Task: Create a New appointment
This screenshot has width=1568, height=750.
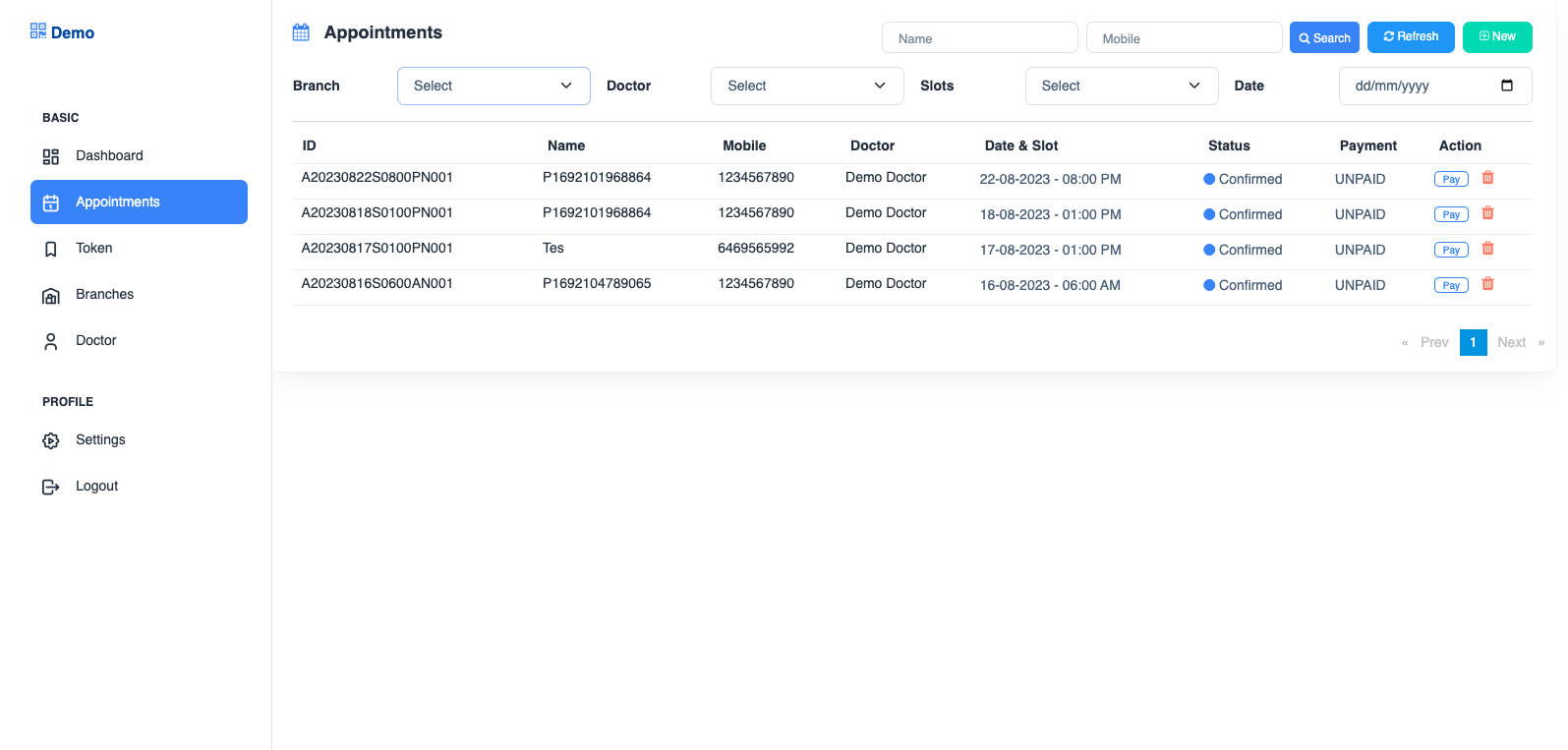Action: pos(1497,36)
